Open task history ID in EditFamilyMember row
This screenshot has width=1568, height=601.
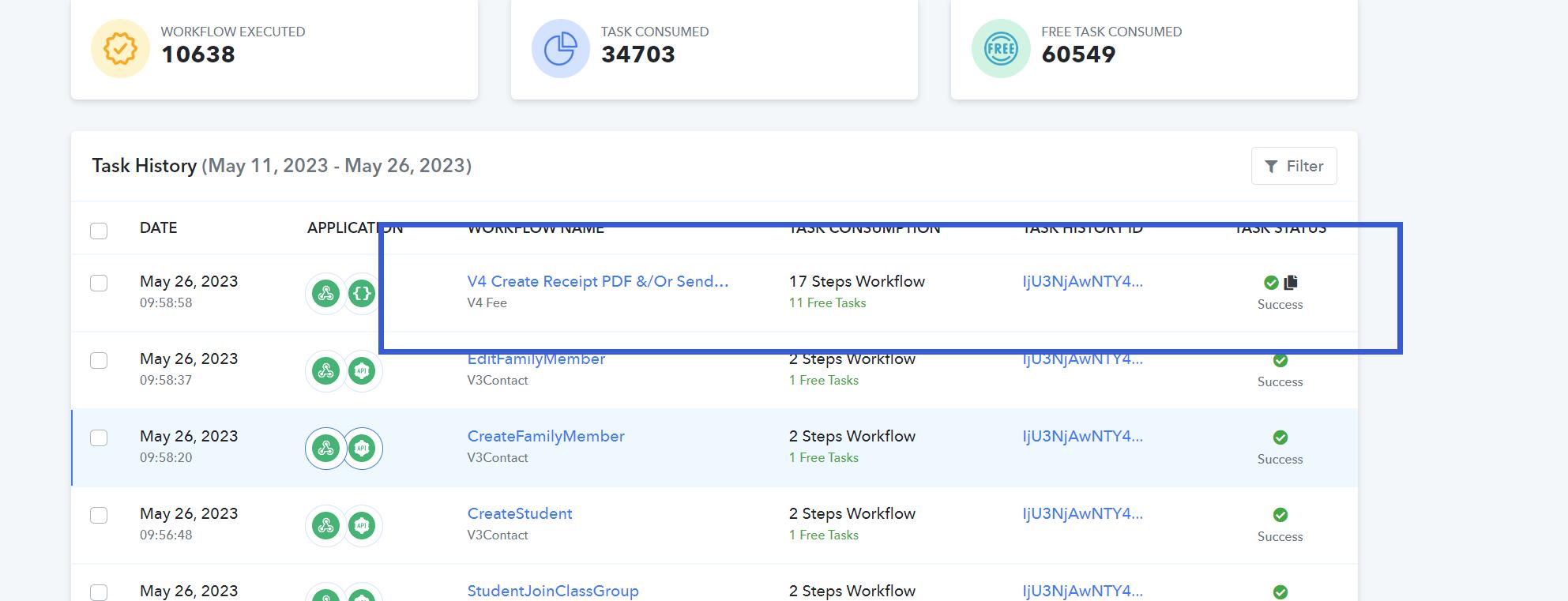pyautogui.click(x=1082, y=359)
